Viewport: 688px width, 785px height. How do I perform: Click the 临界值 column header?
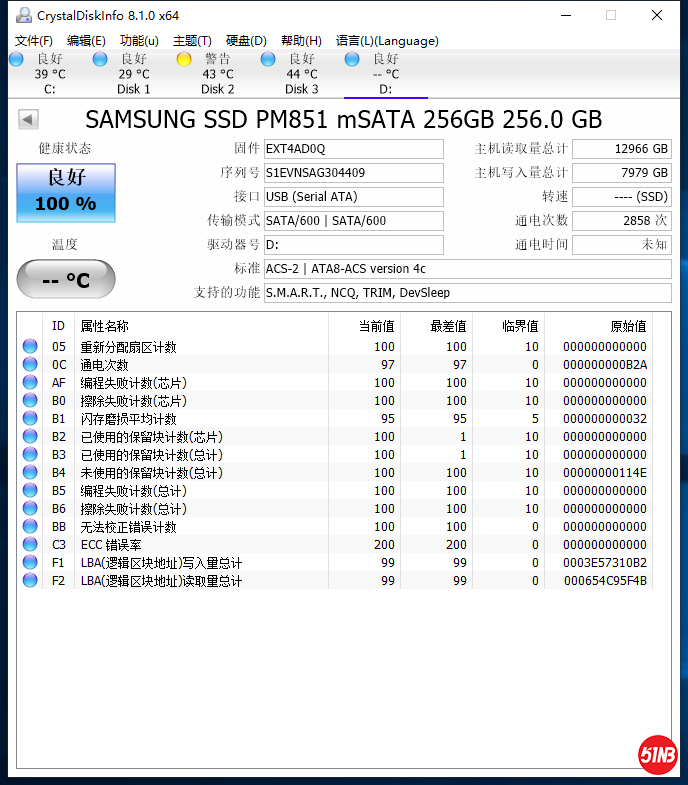pyautogui.click(x=509, y=326)
